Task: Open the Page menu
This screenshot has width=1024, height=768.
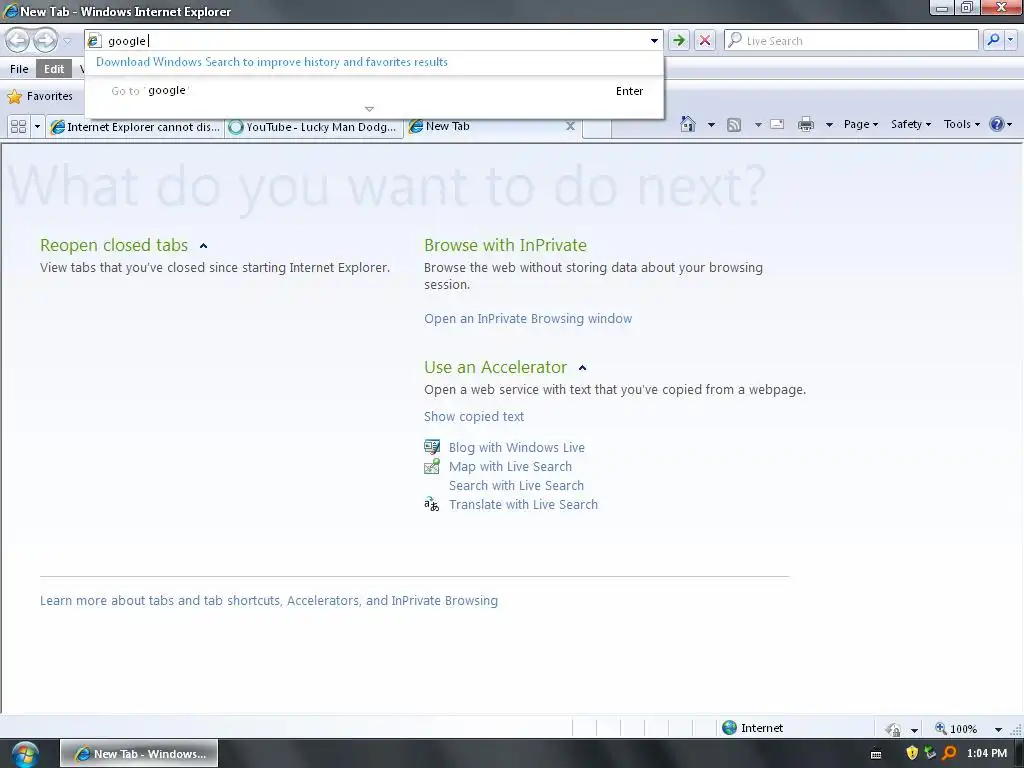Action: tap(861, 124)
